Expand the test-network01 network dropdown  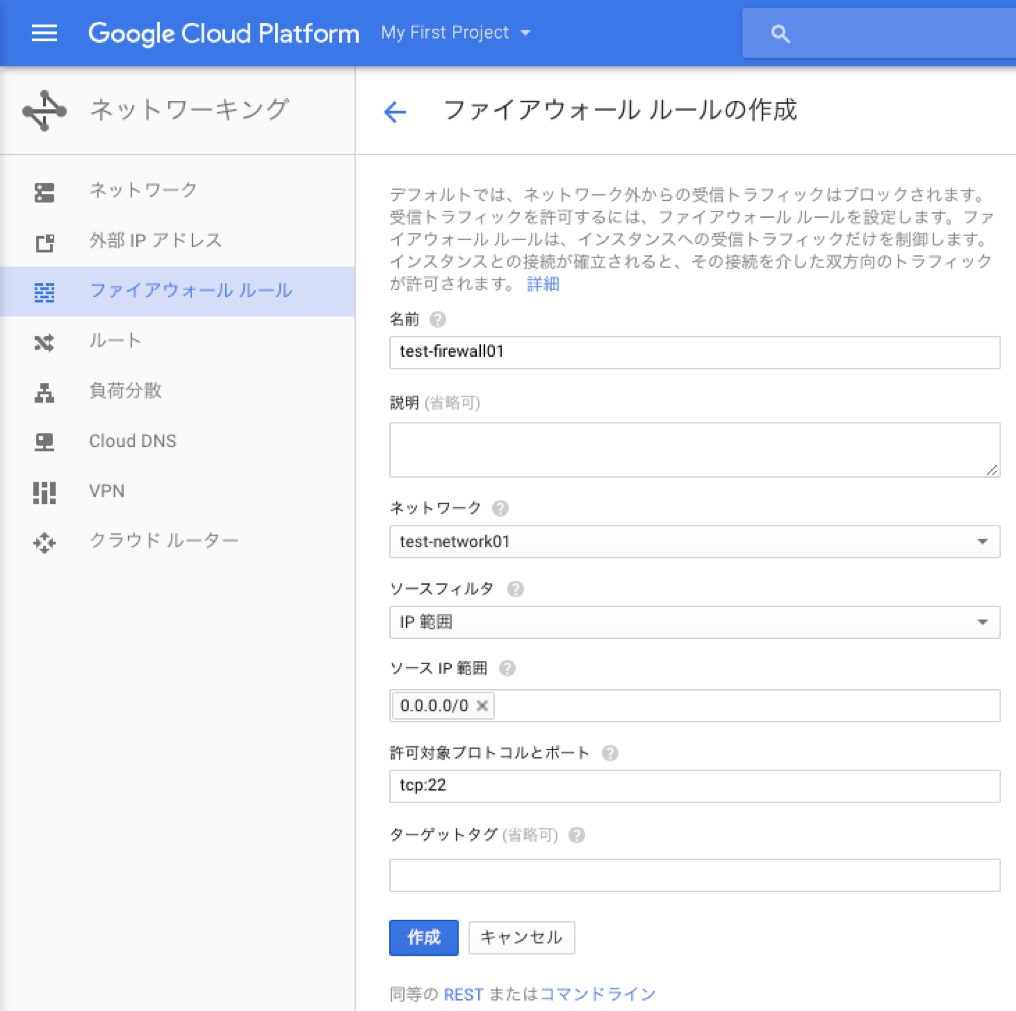694,542
